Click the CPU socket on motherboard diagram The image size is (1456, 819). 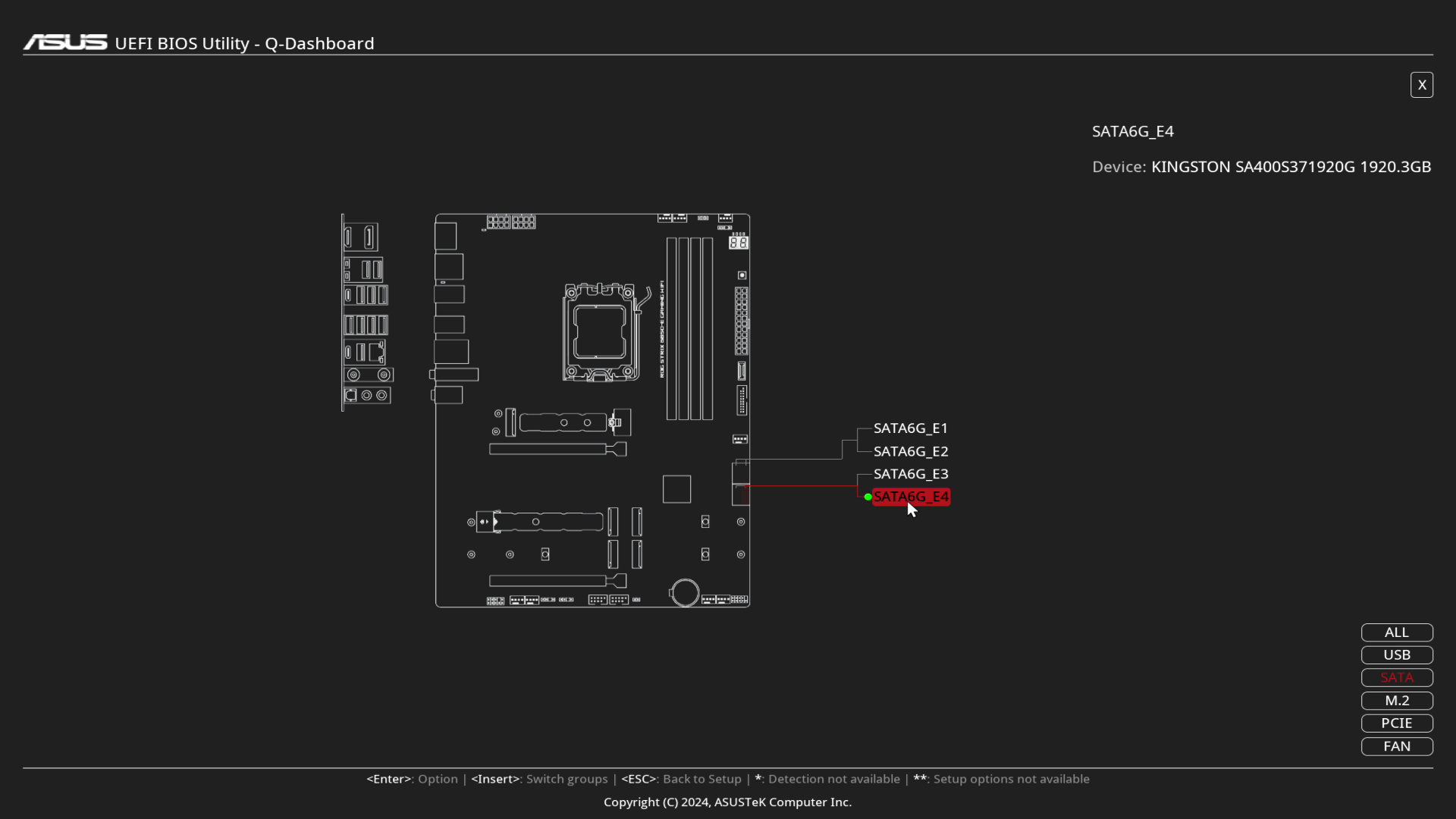[x=599, y=332]
